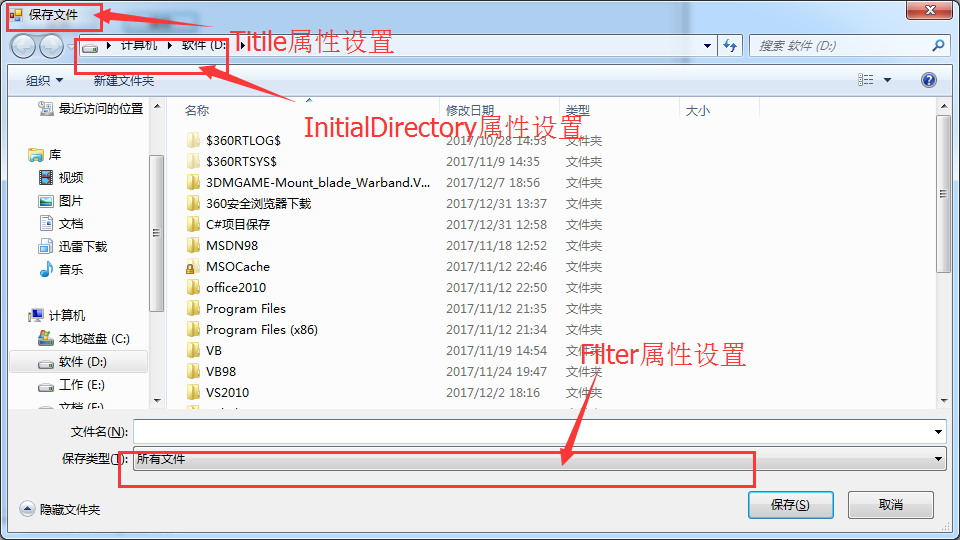Expand the view options dropdown arrow
960x540 pixels.
pyautogui.click(x=887, y=80)
